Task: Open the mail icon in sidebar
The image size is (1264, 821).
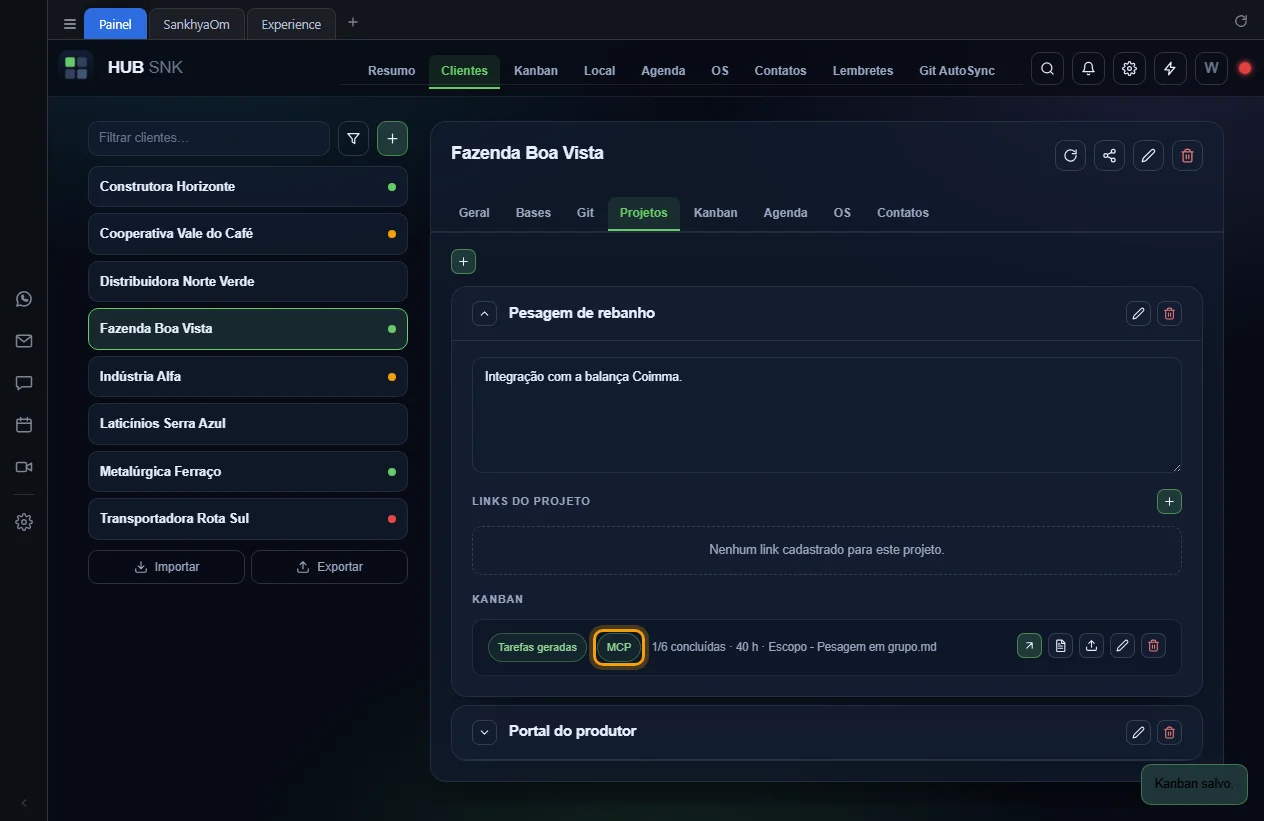Action: click(x=24, y=341)
